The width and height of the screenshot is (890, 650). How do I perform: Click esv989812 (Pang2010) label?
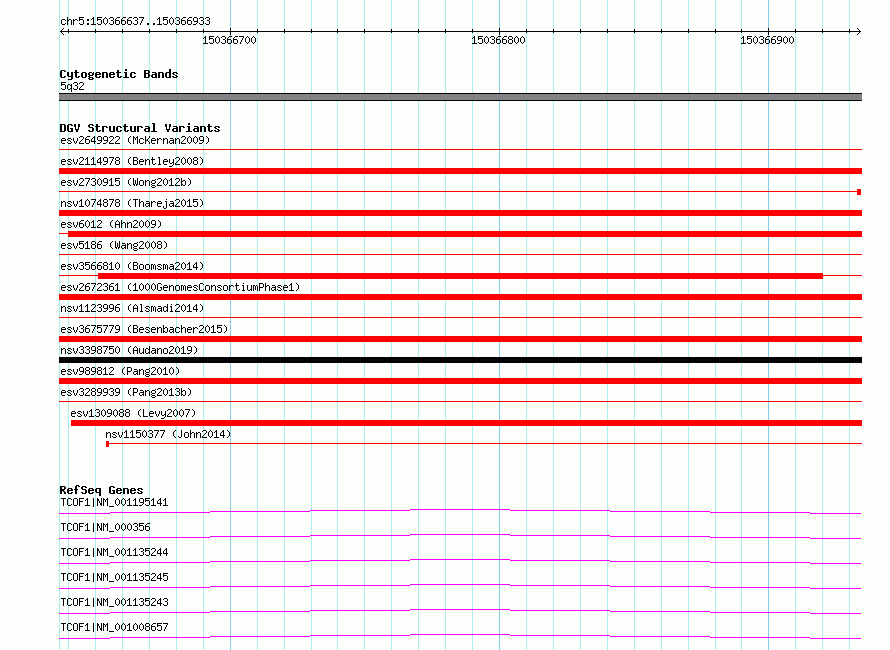click(x=120, y=371)
